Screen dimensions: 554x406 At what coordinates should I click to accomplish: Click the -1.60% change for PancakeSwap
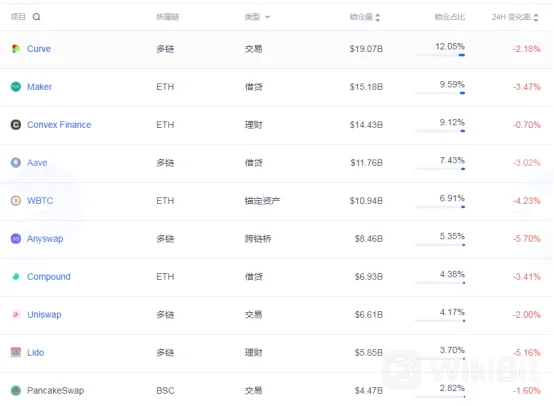pyautogui.click(x=526, y=390)
